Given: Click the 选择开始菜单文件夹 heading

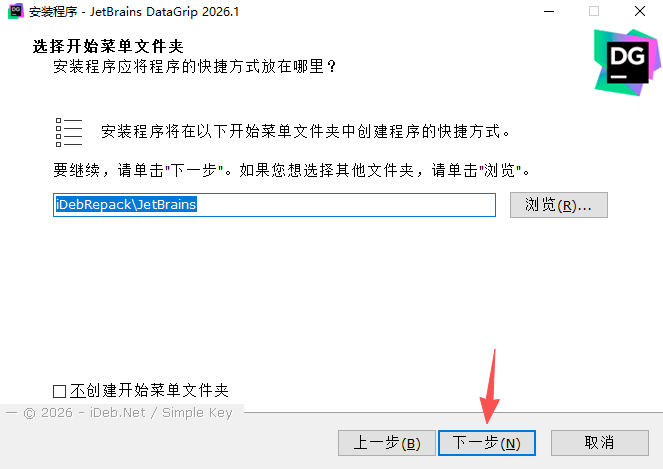Looking at the screenshot, I should pyautogui.click(x=108, y=47).
